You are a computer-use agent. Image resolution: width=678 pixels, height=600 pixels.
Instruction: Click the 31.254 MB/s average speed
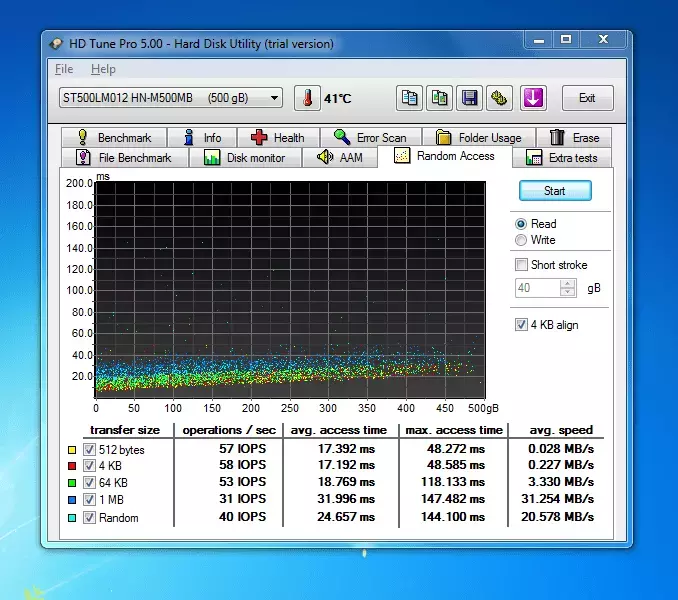click(x=557, y=499)
